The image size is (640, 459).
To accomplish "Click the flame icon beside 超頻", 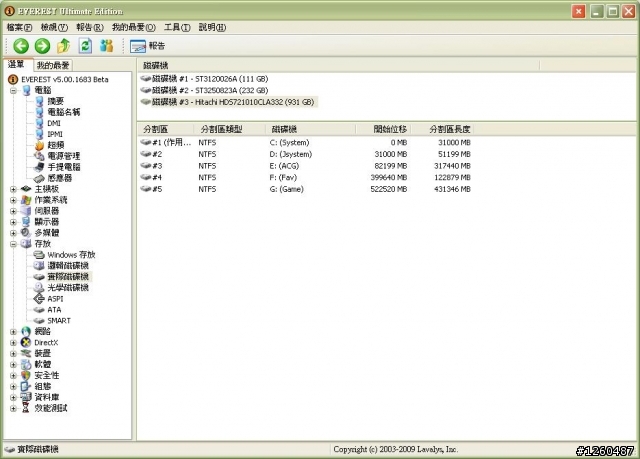I will (39, 145).
